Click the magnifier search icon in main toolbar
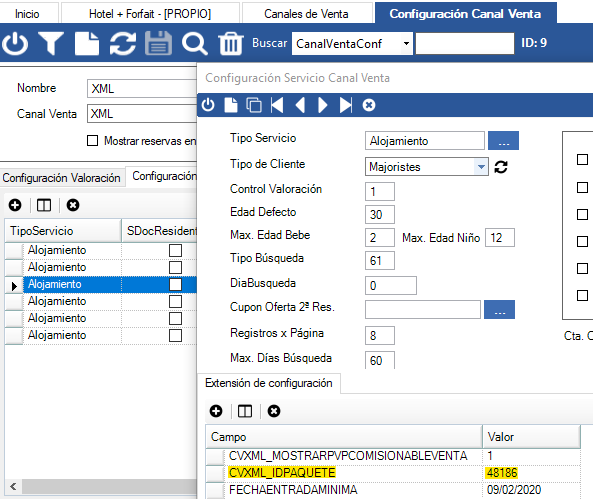Viewport: 593px width, 499px height. click(x=194, y=44)
